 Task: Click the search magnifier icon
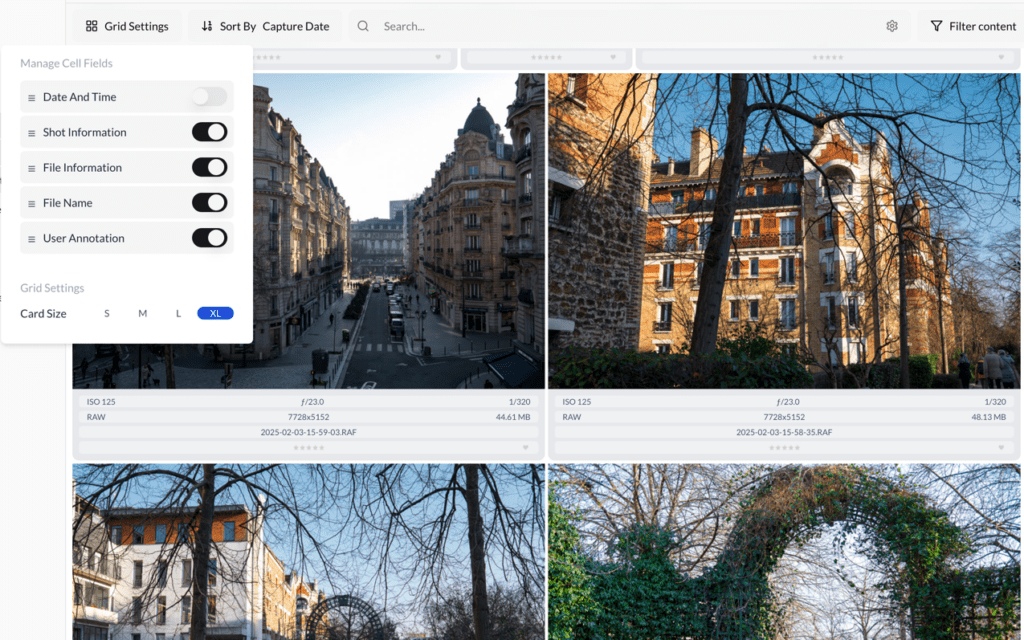[363, 26]
